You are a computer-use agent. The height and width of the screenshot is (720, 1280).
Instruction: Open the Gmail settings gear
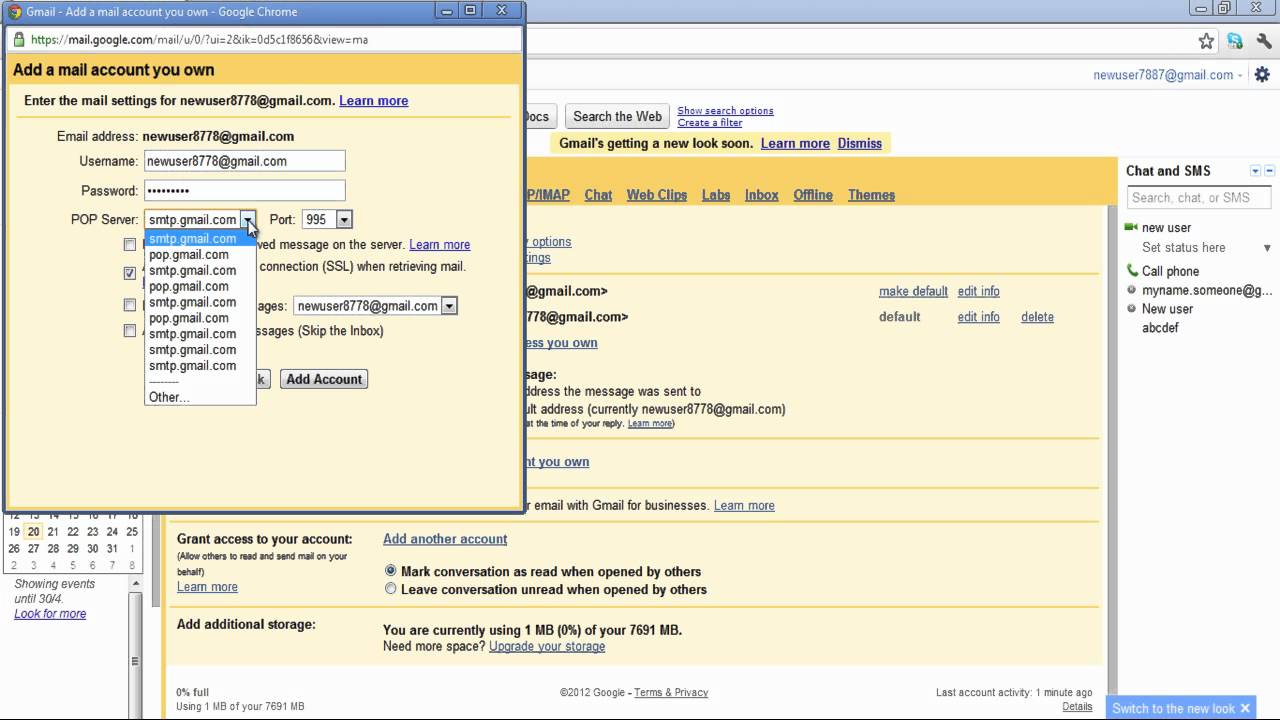[x=1262, y=75]
